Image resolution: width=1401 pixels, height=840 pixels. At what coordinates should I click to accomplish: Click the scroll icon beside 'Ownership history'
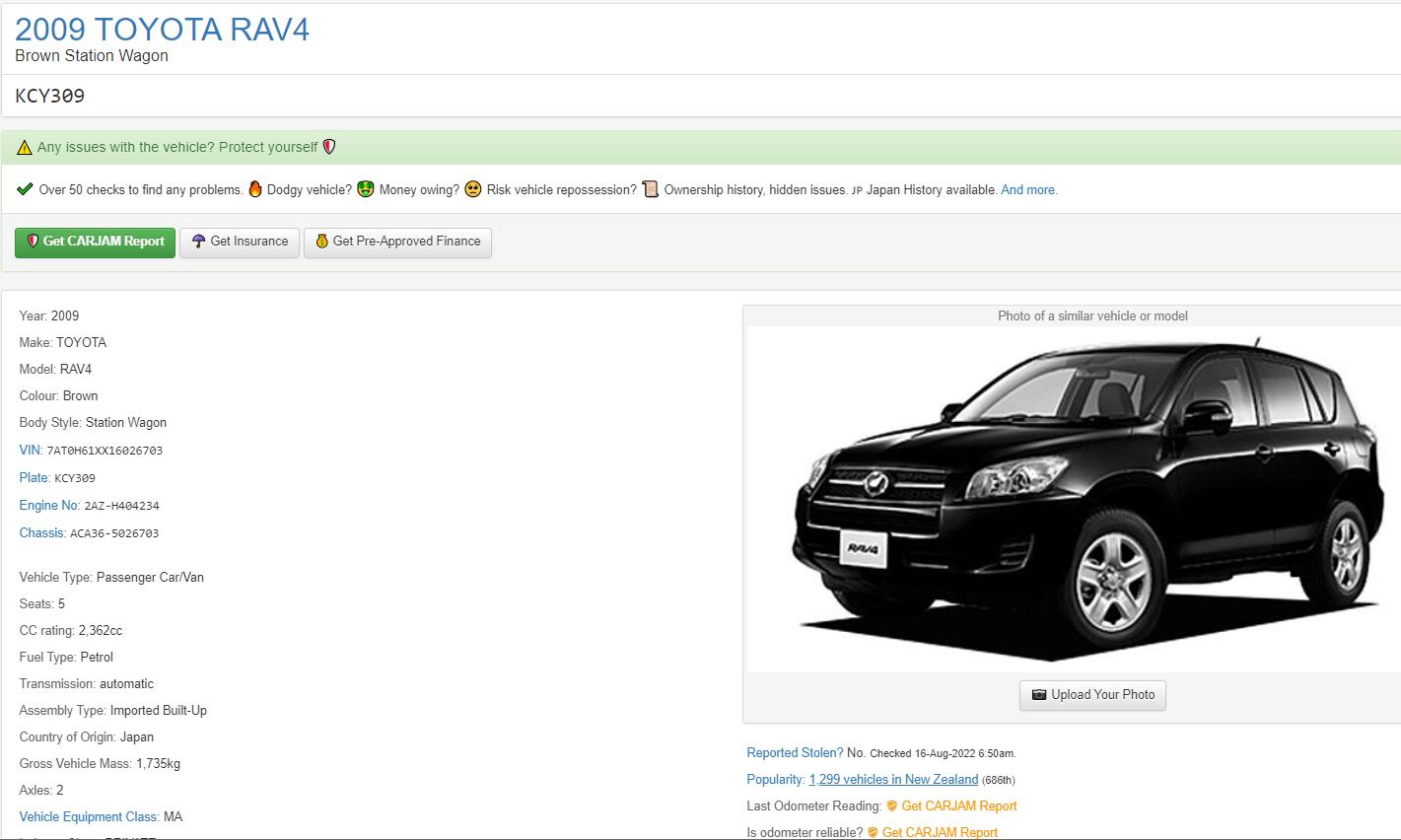(650, 189)
